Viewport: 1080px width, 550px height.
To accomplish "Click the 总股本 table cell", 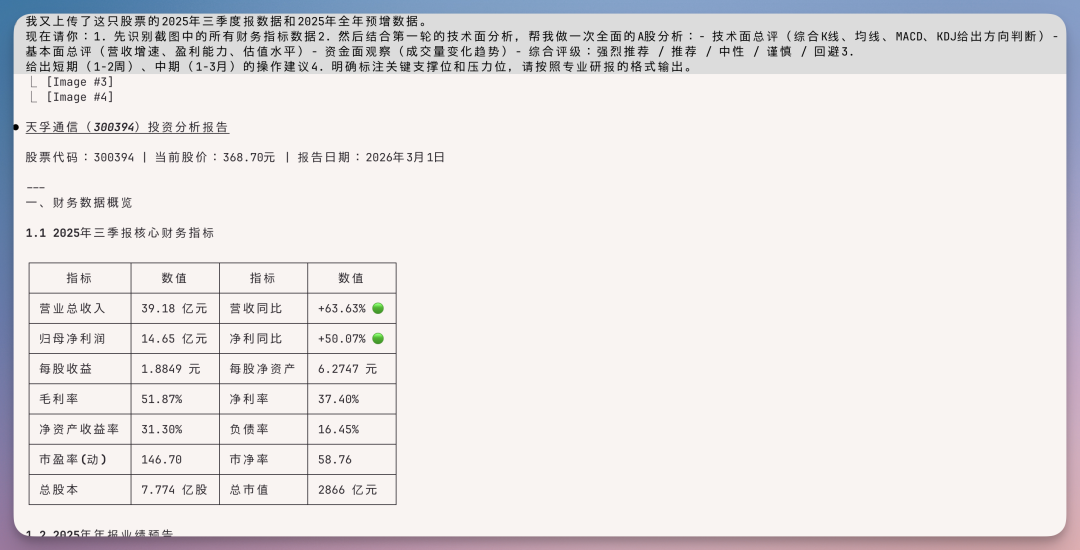I will pos(80,490).
